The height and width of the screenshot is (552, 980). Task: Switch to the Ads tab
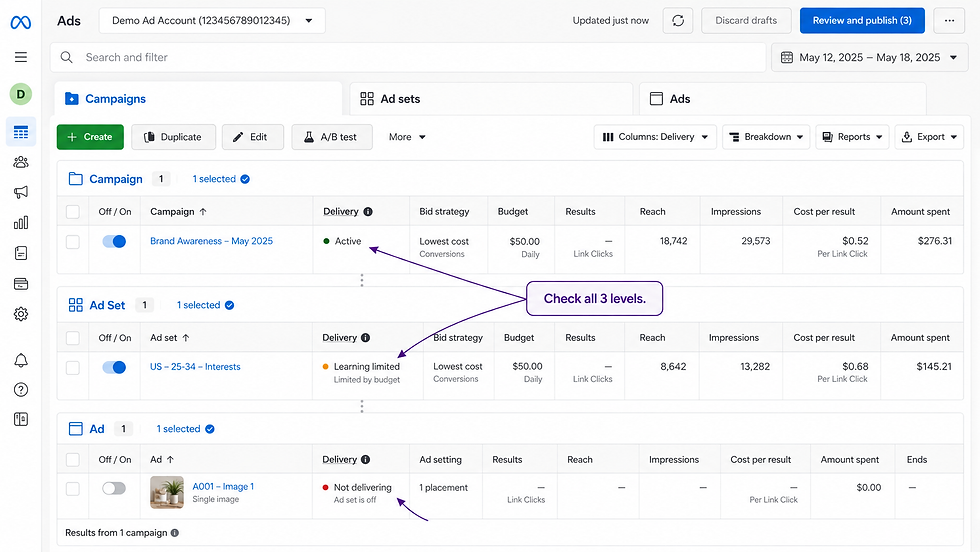(x=782, y=99)
